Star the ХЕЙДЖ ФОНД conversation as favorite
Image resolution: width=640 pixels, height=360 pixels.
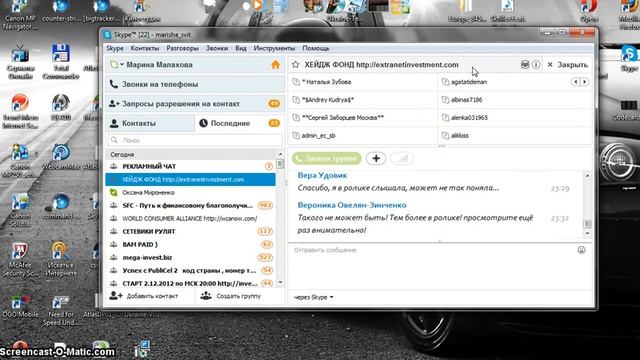pyautogui.click(x=296, y=64)
